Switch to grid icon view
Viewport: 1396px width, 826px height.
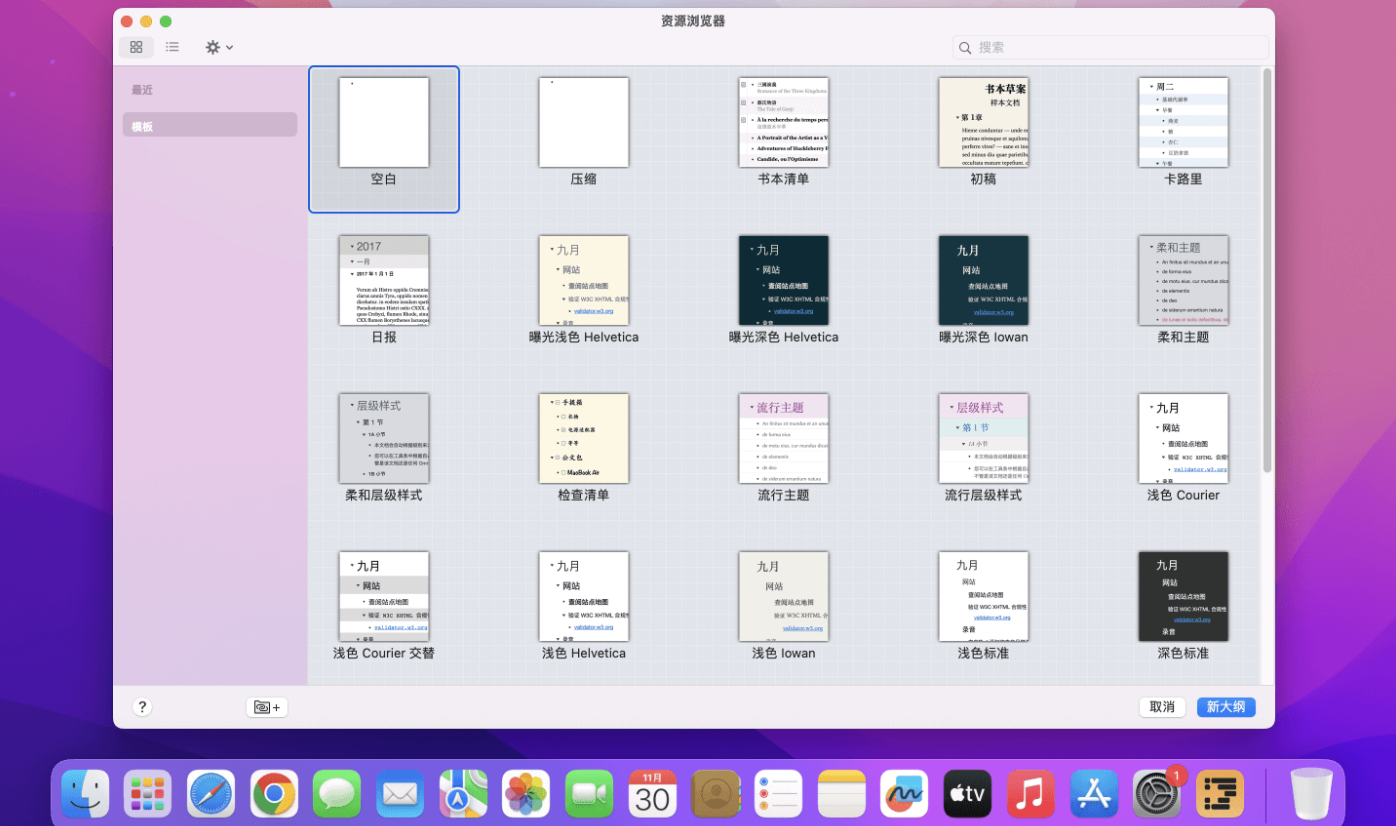(x=136, y=47)
